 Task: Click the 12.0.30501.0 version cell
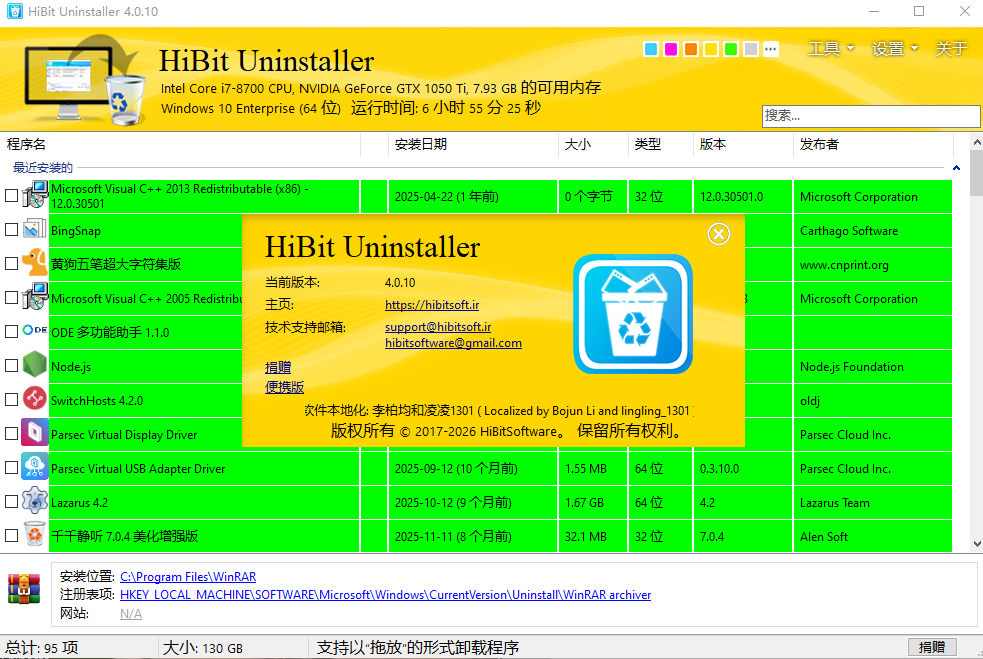[743, 197]
